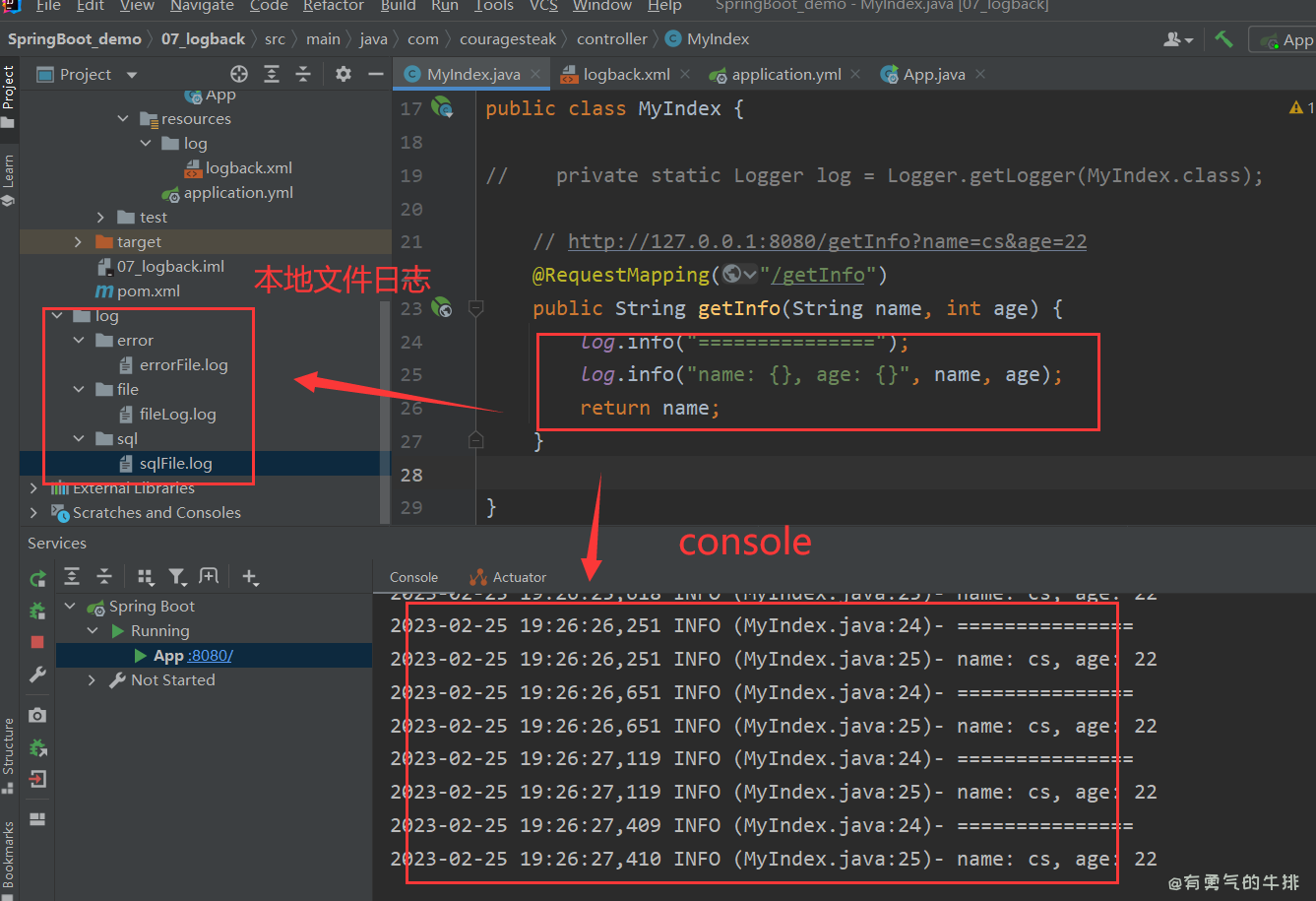Screen dimensions: 1316x901
Task: Expand the test folder
Action: 100,218
